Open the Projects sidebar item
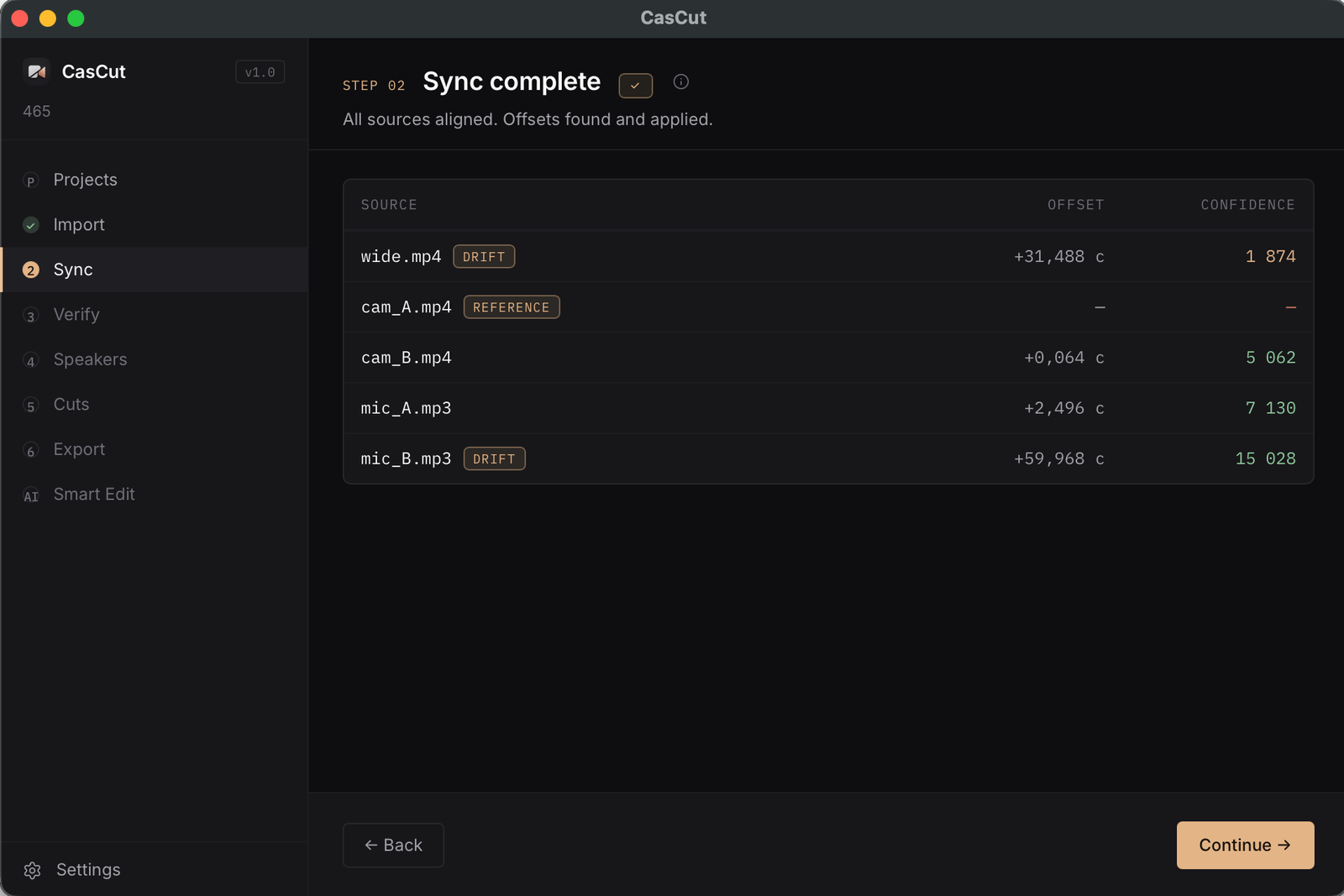Image resolution: width=1344 pixels, height=896 pixels. click(155, 180)
